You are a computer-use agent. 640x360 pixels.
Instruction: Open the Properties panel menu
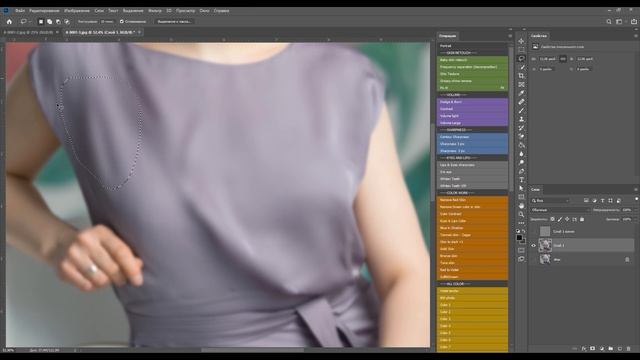coord(636,36)
